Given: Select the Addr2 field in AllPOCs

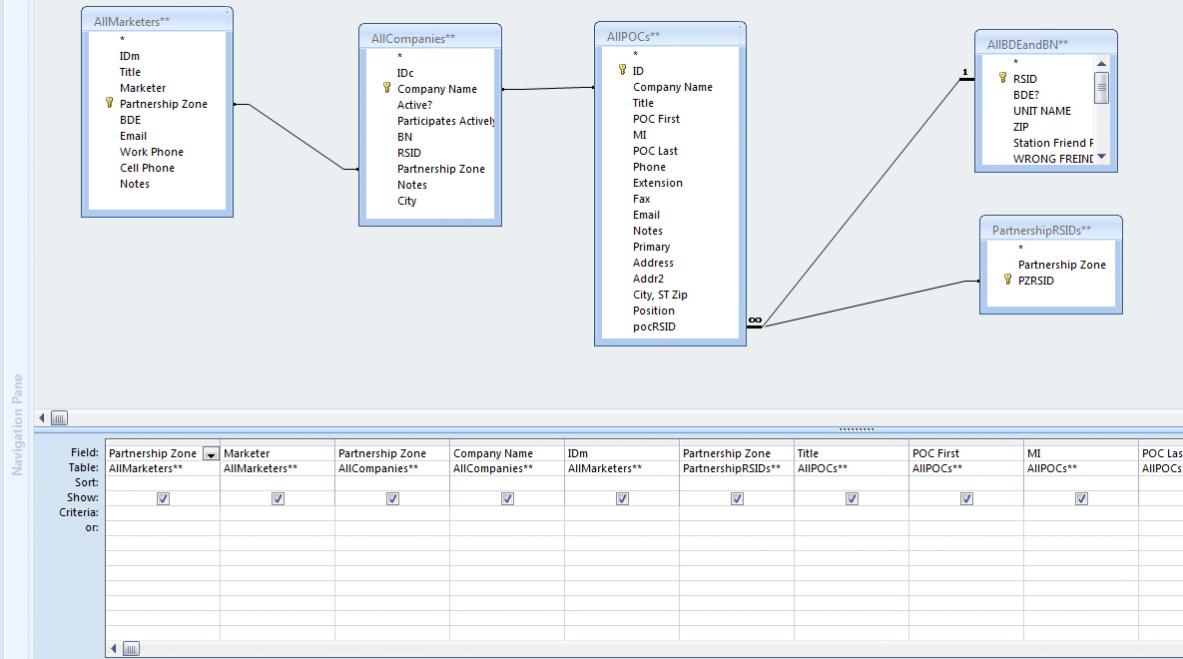Looking at the screenshot, I should (x=648, y=279).
